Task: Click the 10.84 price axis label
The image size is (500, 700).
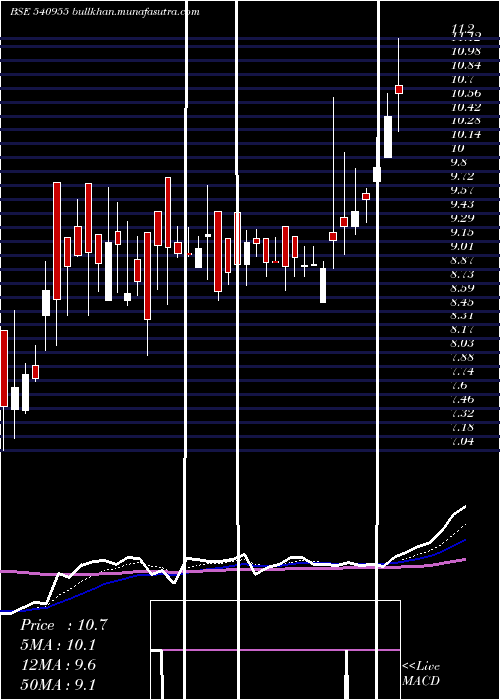Action: (466, 65)
